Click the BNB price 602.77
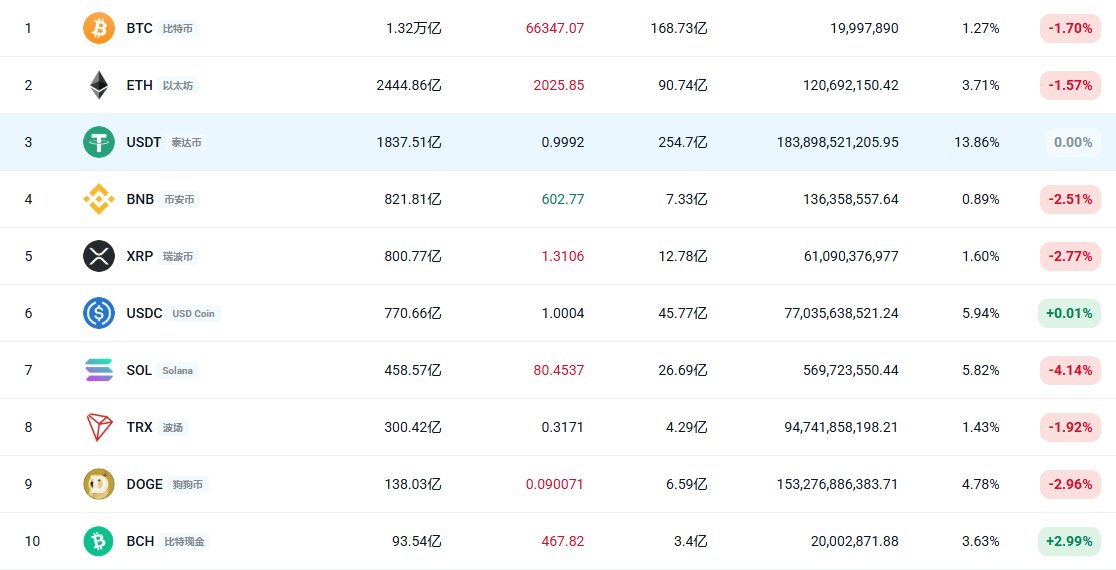Screen dimensions: 1116x570 tap(562, 199)
